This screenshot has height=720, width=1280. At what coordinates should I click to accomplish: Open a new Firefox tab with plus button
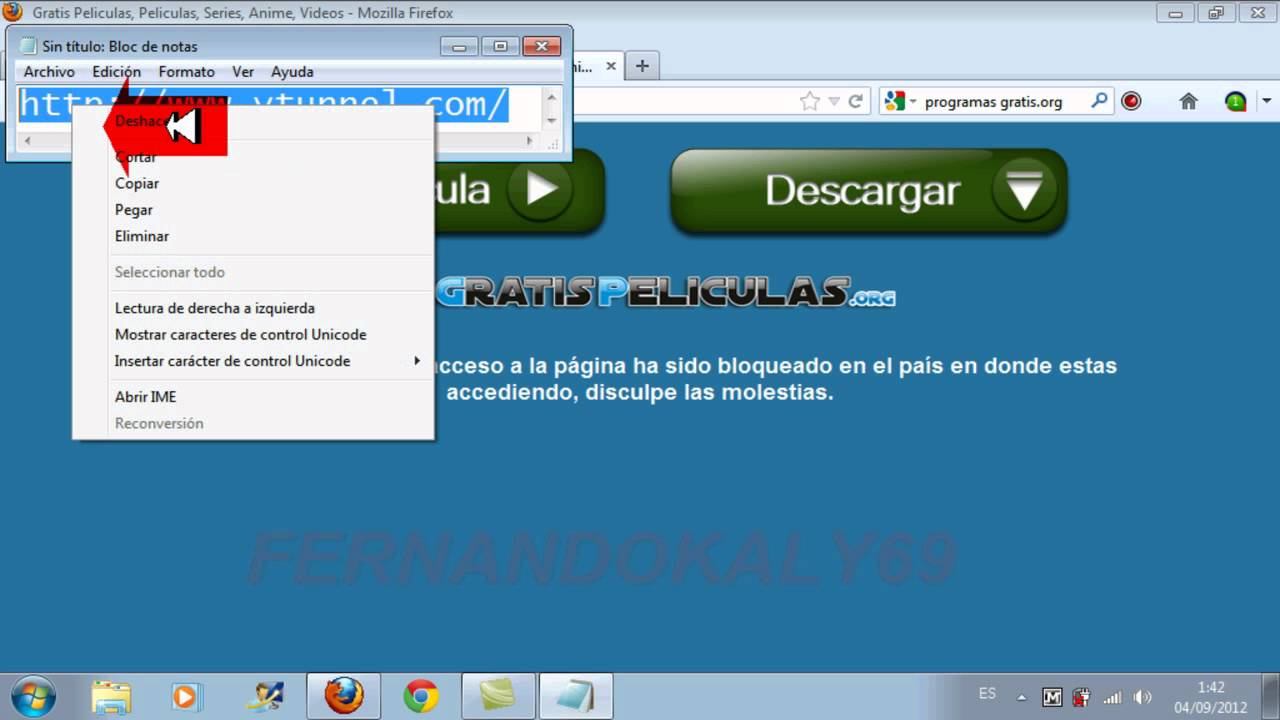pyautogui.click(x=642, y=66)
